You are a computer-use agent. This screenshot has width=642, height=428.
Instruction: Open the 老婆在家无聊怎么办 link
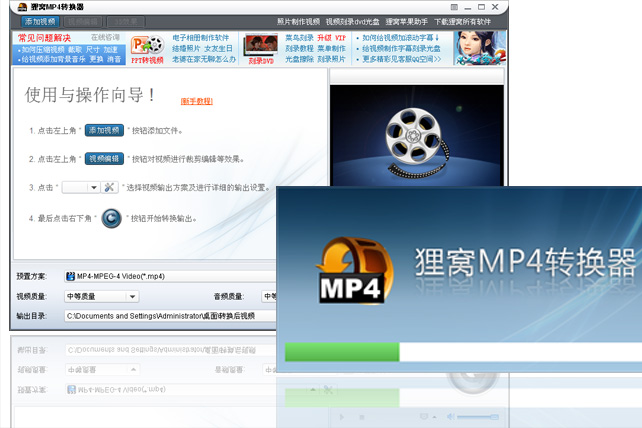[204, 59]
